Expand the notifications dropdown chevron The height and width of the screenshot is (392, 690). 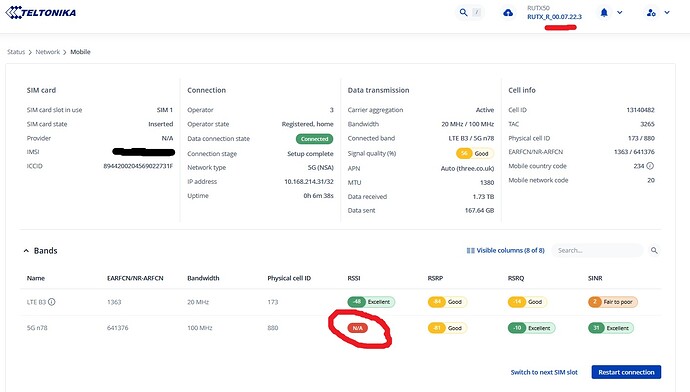coord(620,12)
